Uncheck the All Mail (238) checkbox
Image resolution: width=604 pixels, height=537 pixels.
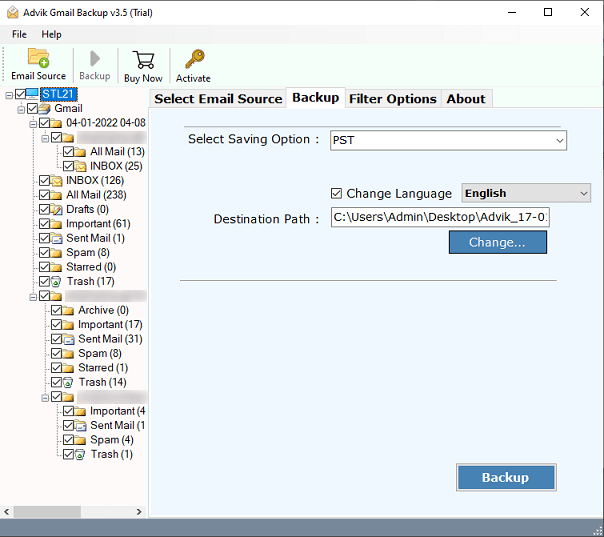point(44,195)
